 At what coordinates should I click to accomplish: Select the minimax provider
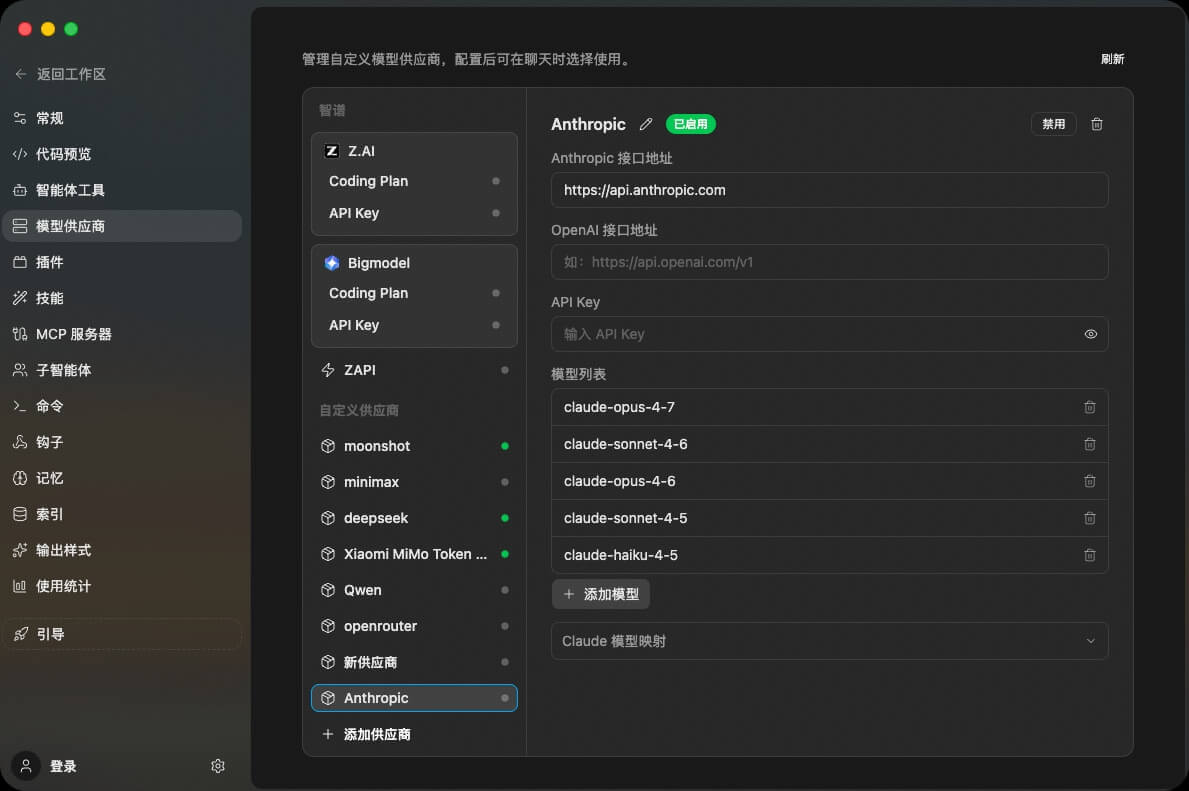[414, 482]
